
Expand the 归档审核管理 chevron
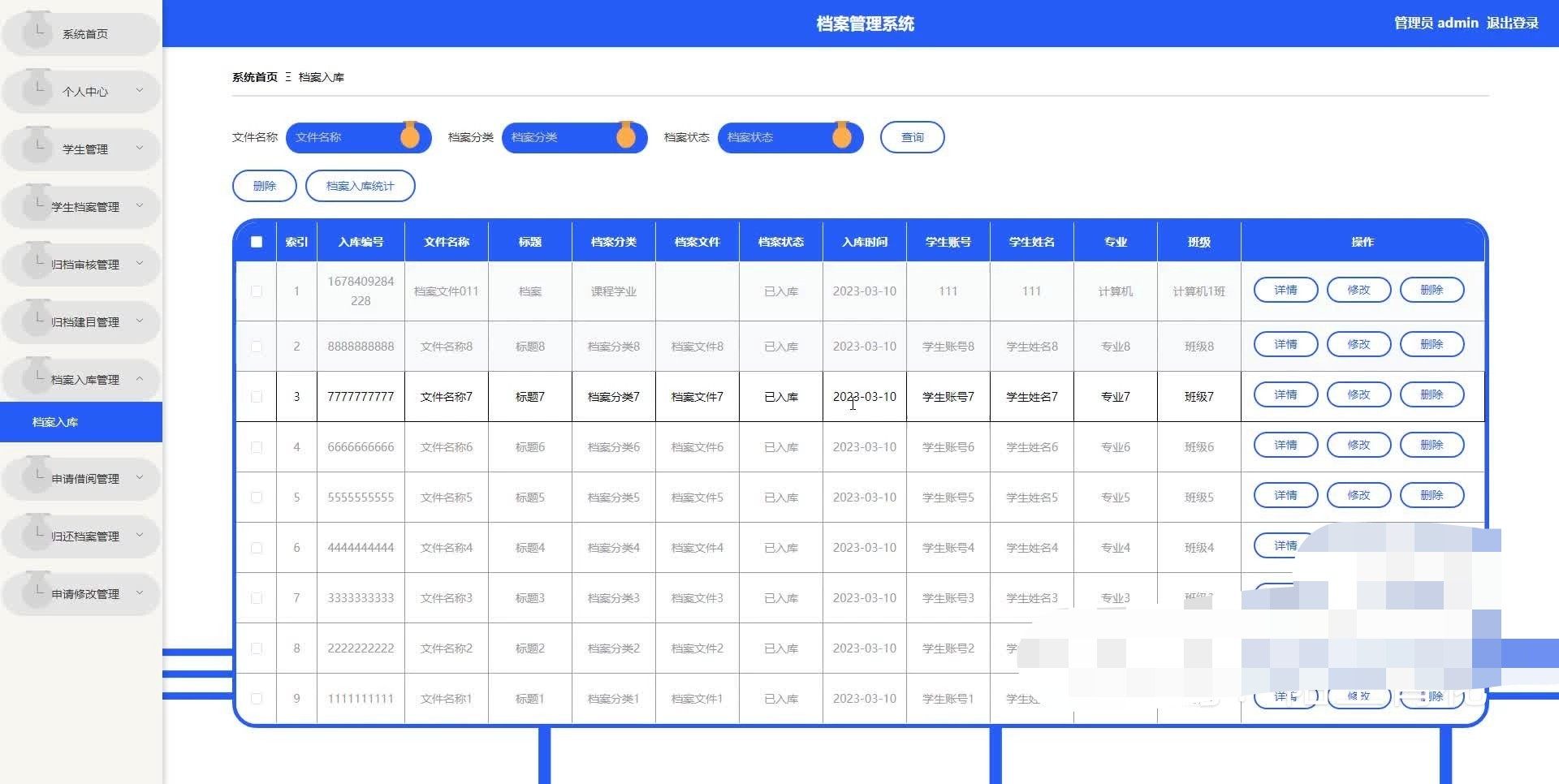[x=140, y=263]
